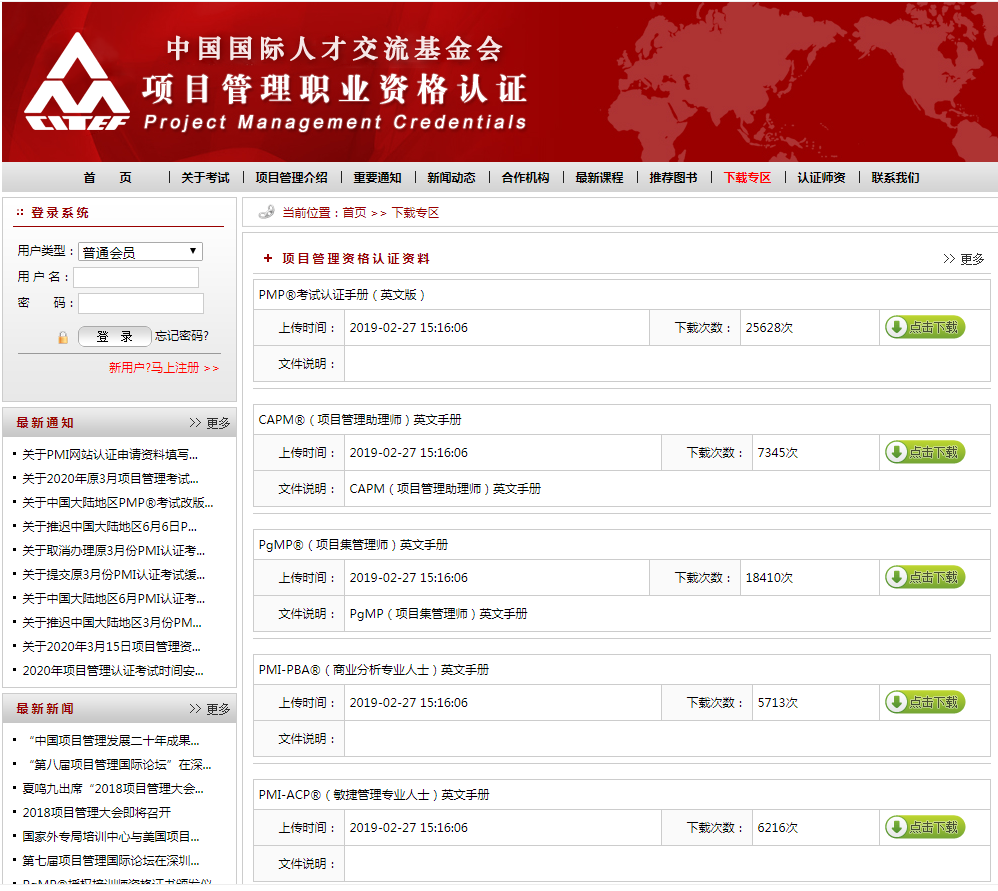Click the 忘记密码? link

[x=181, y=336]
